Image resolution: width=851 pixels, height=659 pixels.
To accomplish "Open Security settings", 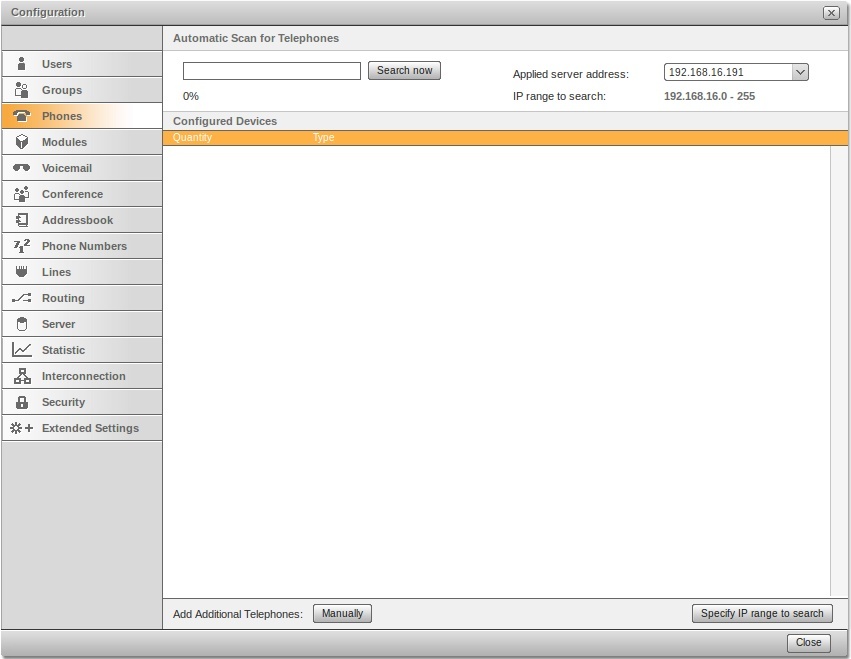I will [82, 402].
